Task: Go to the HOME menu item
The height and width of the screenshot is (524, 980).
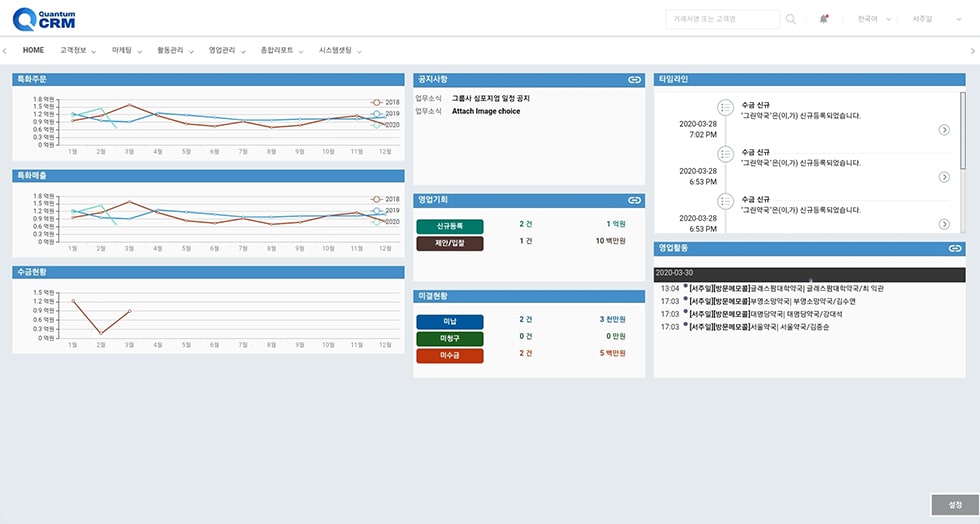Action: 33,50
